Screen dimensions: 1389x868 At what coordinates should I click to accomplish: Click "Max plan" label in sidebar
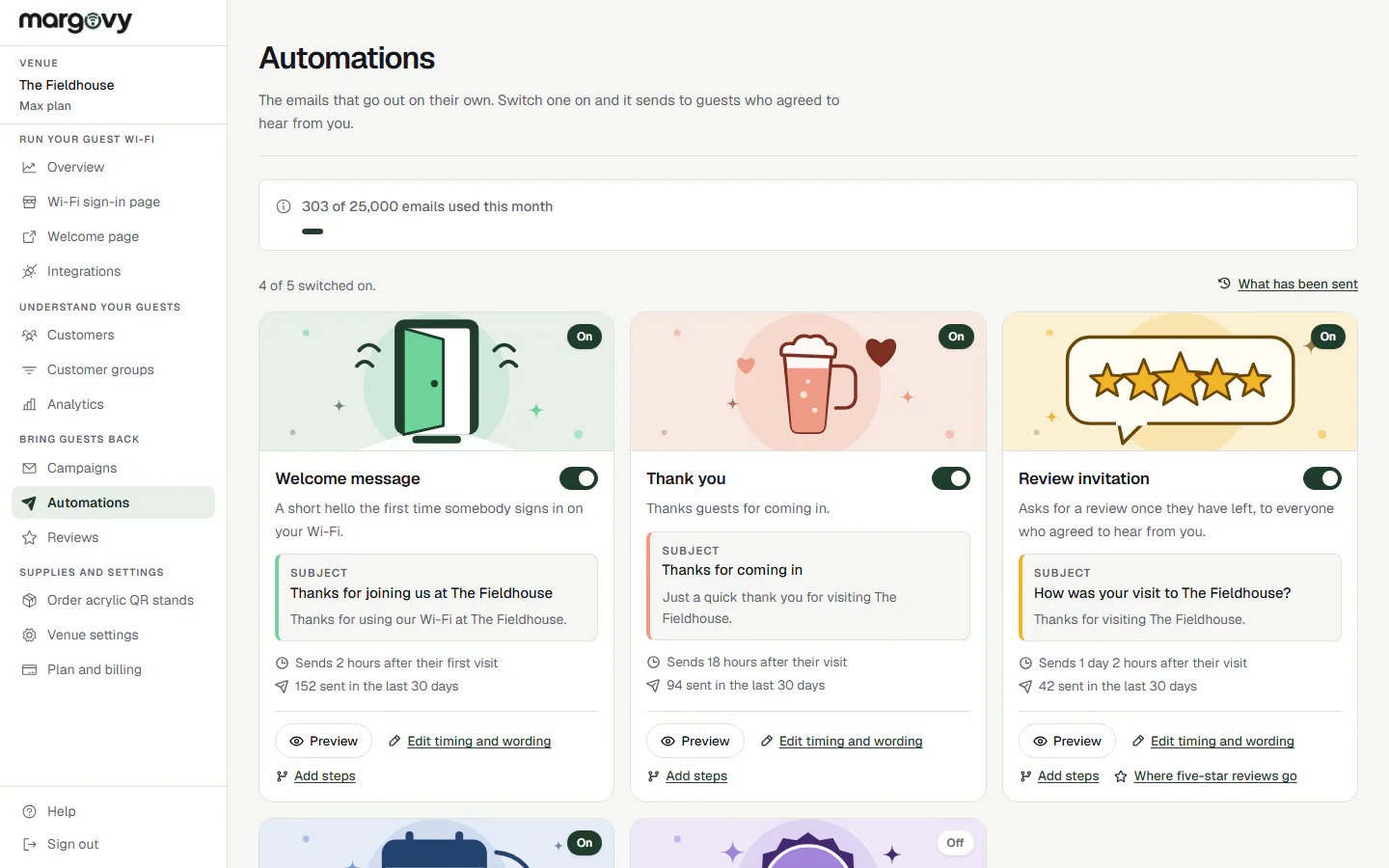pos(45,106)
